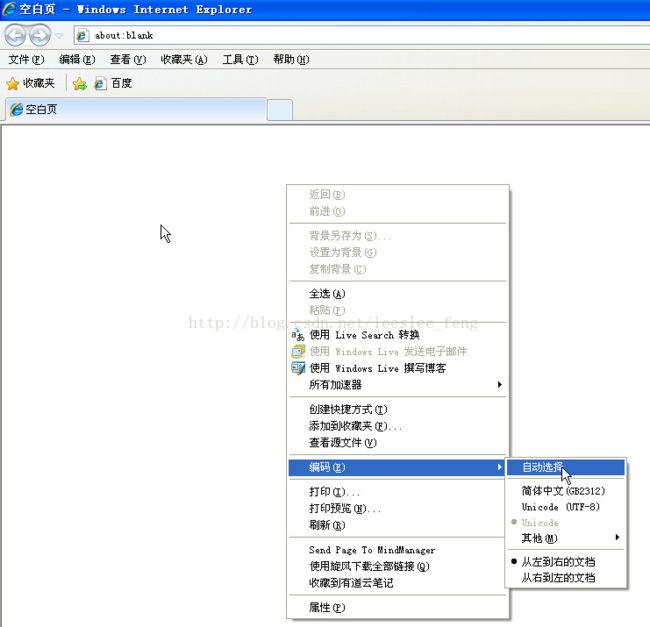This screenshot has width=650, height=627.
Task: Click the browser Forward arrow button
Action: pos(40,35)
